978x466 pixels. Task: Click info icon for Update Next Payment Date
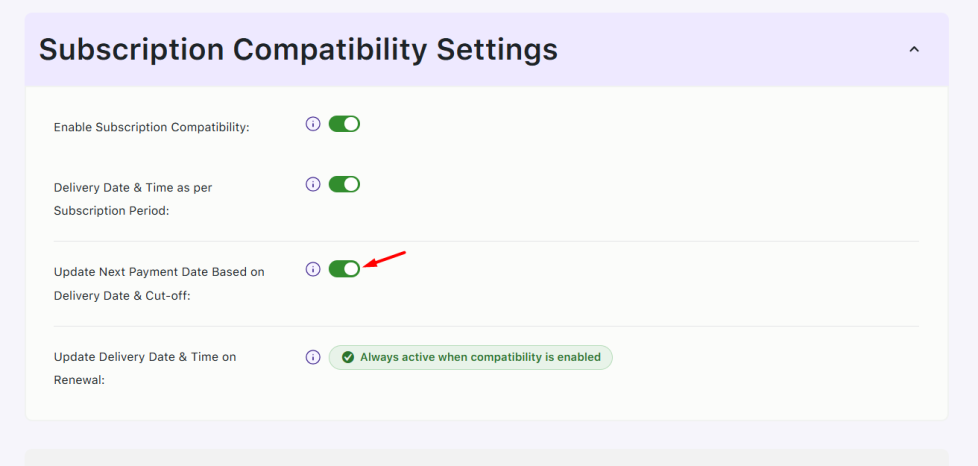tap(313, 269)
